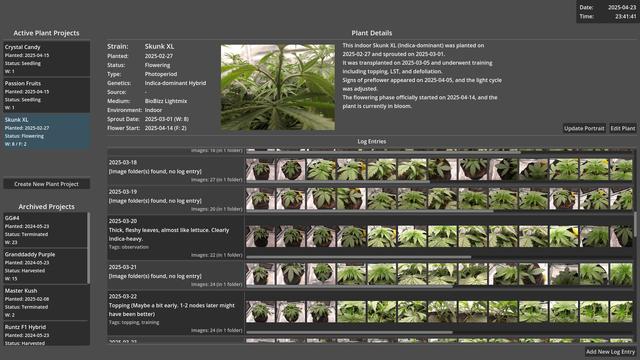This screenshot has height=360, width=640.
Task: Click the Archived Projects list scrollbar
Action: click(x=89, y=248)
